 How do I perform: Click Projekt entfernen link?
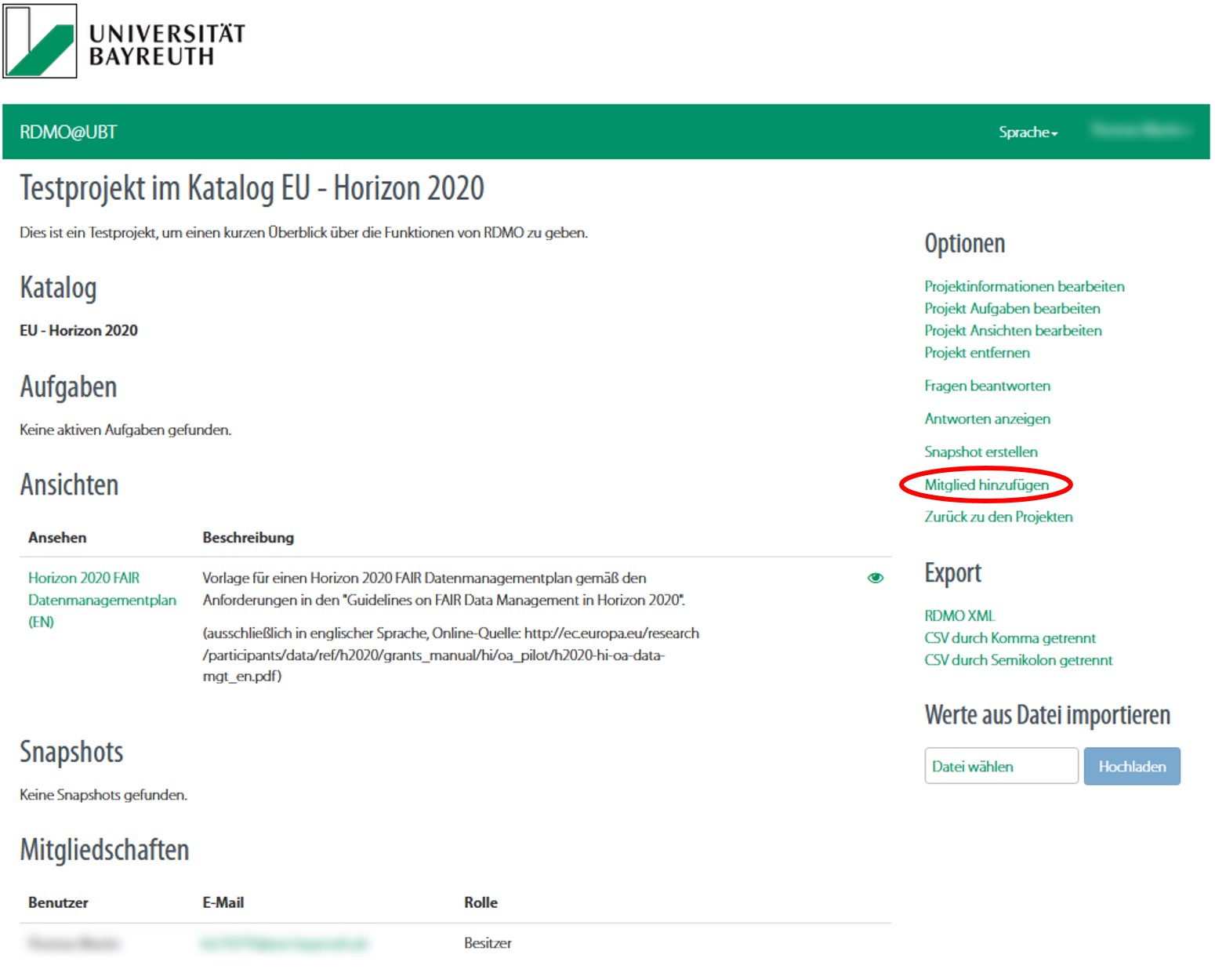977,352
